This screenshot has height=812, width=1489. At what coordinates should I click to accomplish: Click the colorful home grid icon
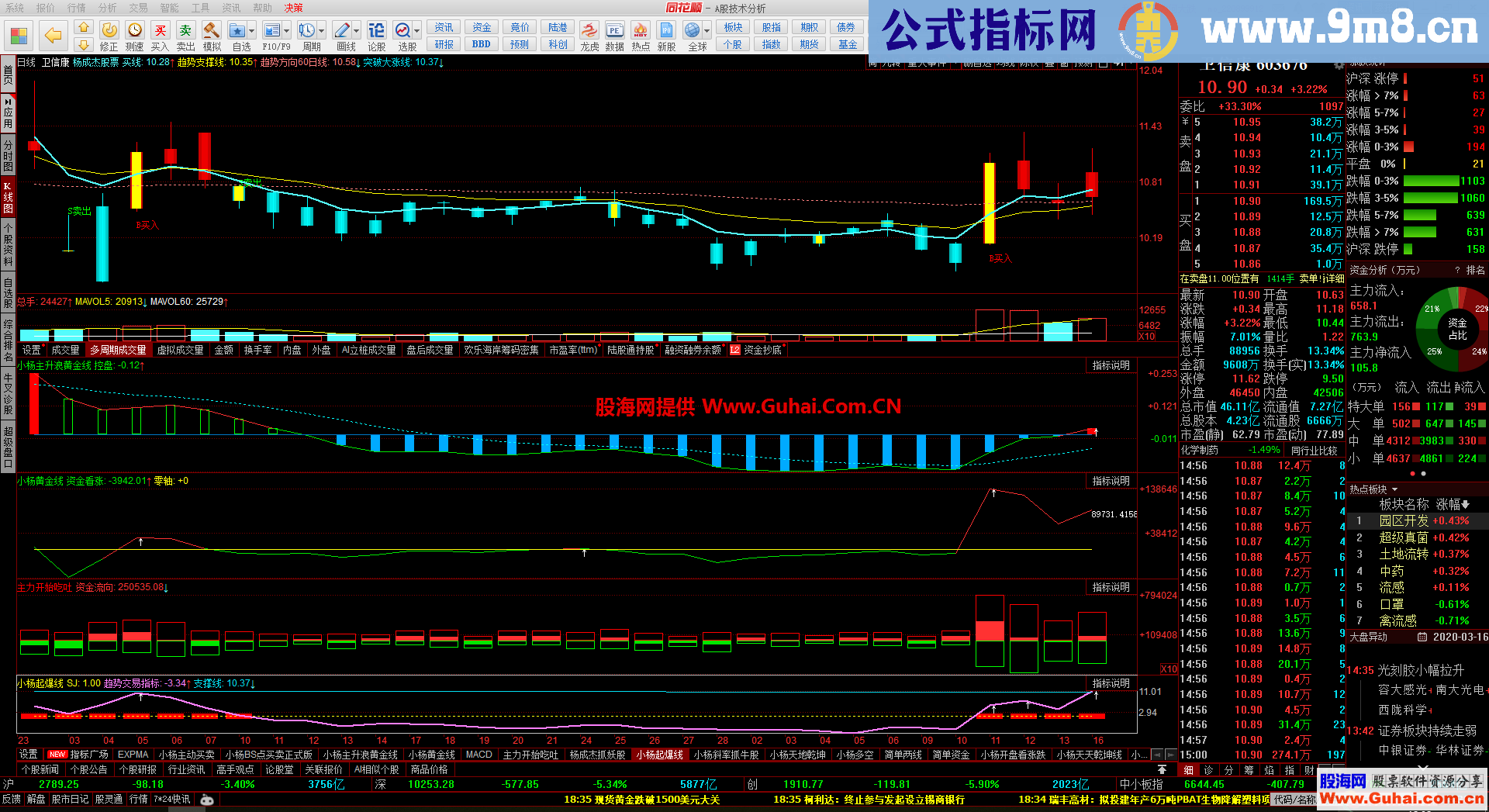tap(19, 36)
